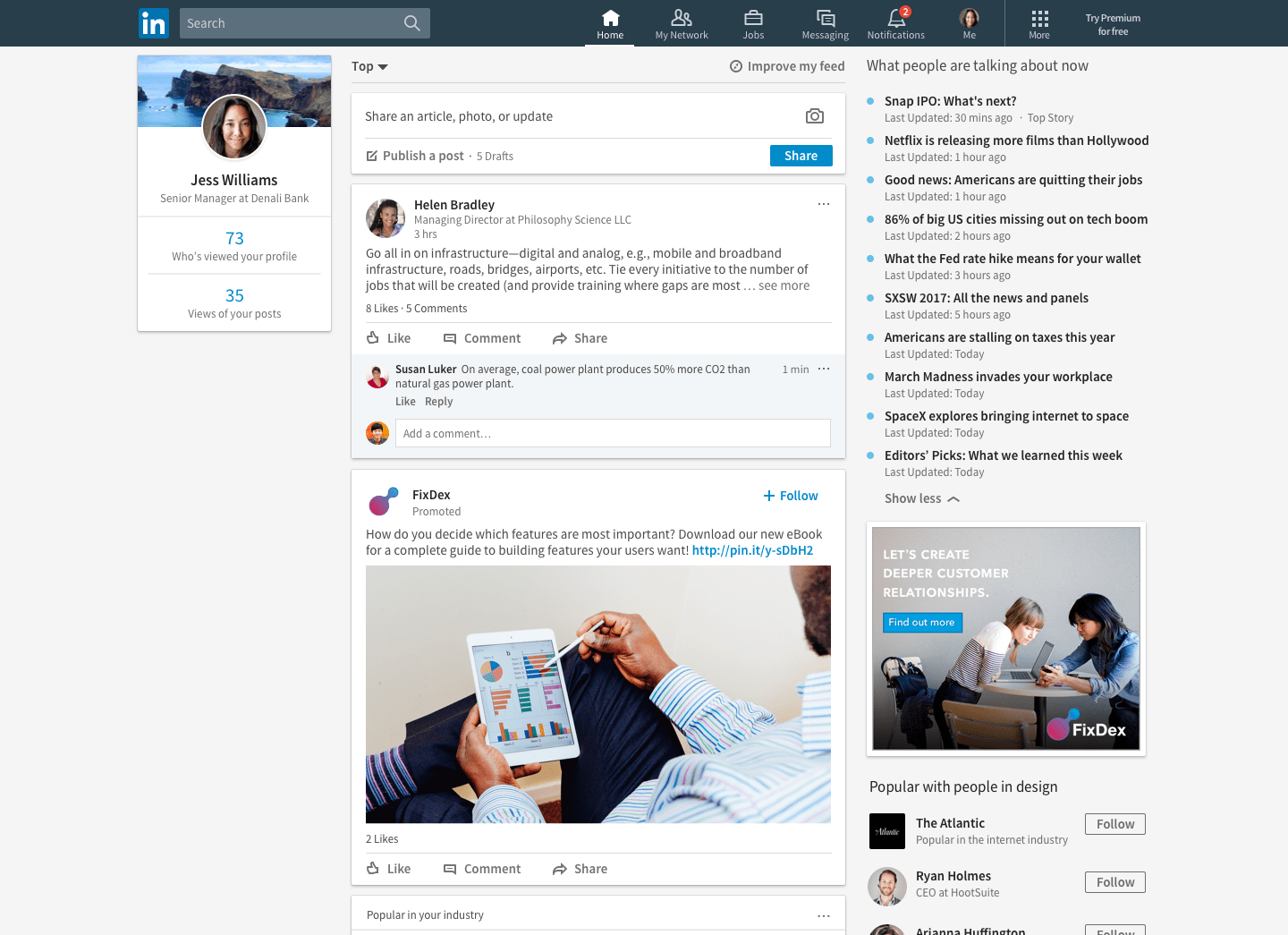Follow The Atlantic
This screenshot has height=935, width=1288.
point(1114,824)
